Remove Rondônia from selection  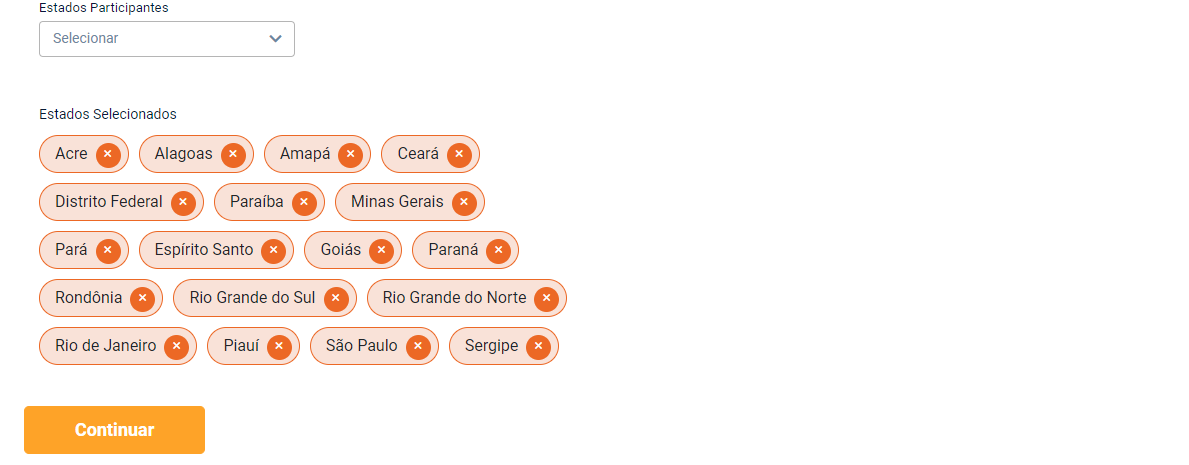pyautogui.click(x=142, y=298)
